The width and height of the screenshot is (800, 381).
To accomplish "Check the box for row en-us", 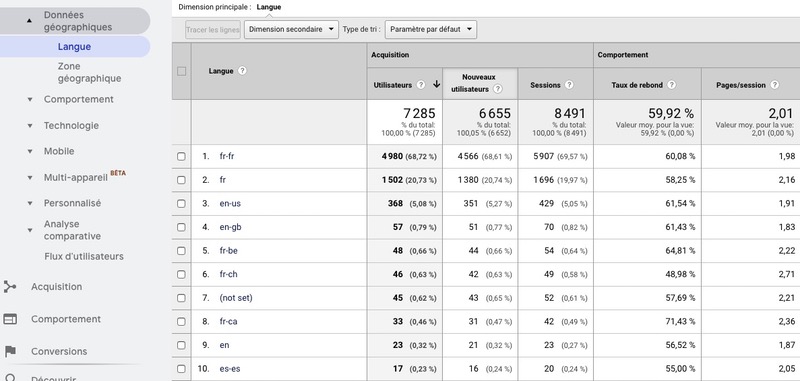I will [181, 204].
